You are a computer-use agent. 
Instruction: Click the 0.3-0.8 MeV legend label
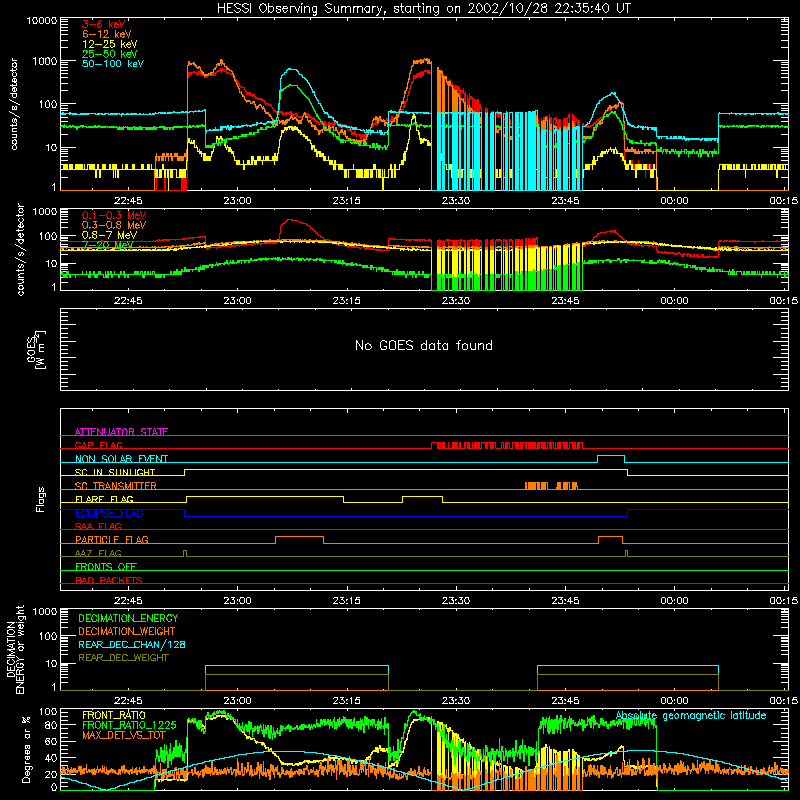pyautogui.click(x=114, y=225)
